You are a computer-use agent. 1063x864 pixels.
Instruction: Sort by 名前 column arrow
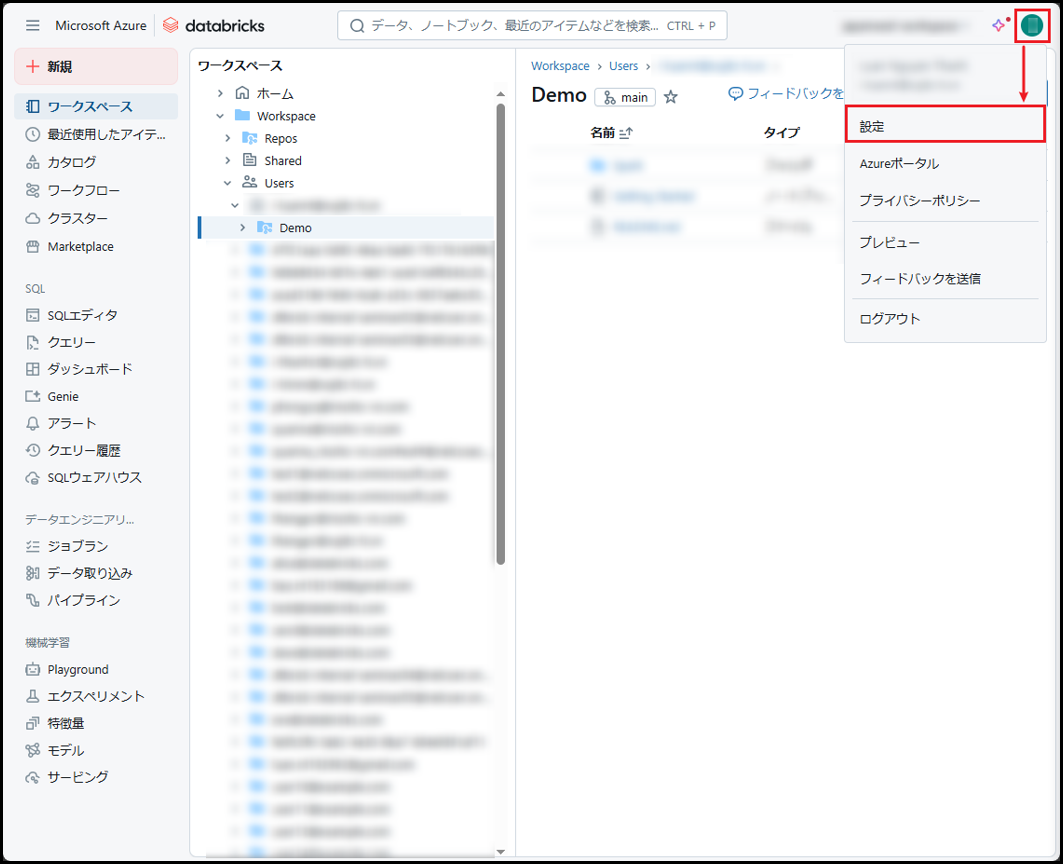click(626, 133)
